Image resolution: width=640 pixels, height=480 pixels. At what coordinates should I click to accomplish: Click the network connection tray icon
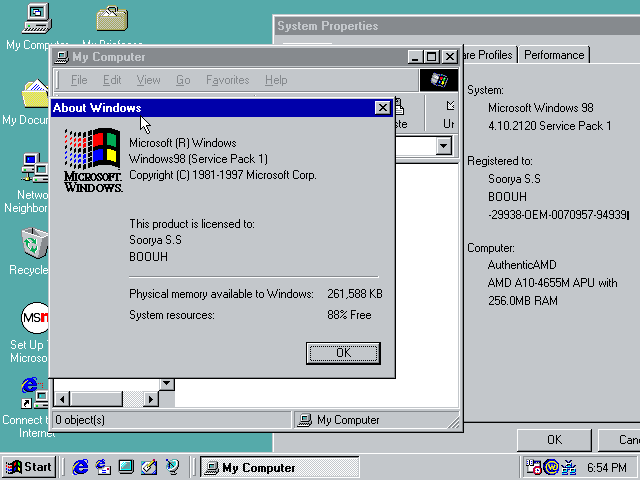pyautogui.click(x=569, y=467)
